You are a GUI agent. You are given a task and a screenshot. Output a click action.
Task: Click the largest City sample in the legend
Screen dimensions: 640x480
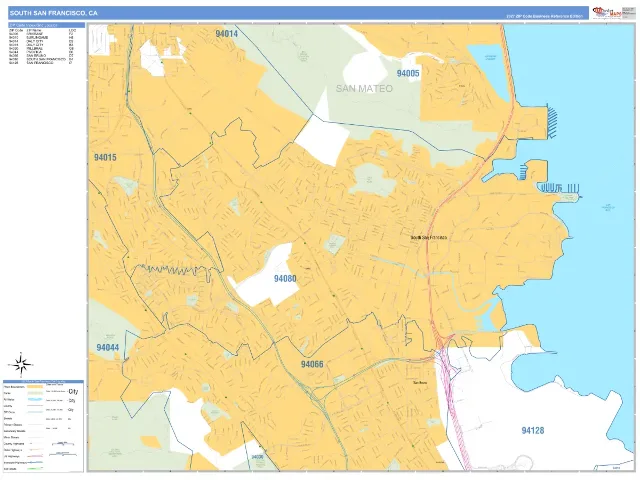coord(73,391)
